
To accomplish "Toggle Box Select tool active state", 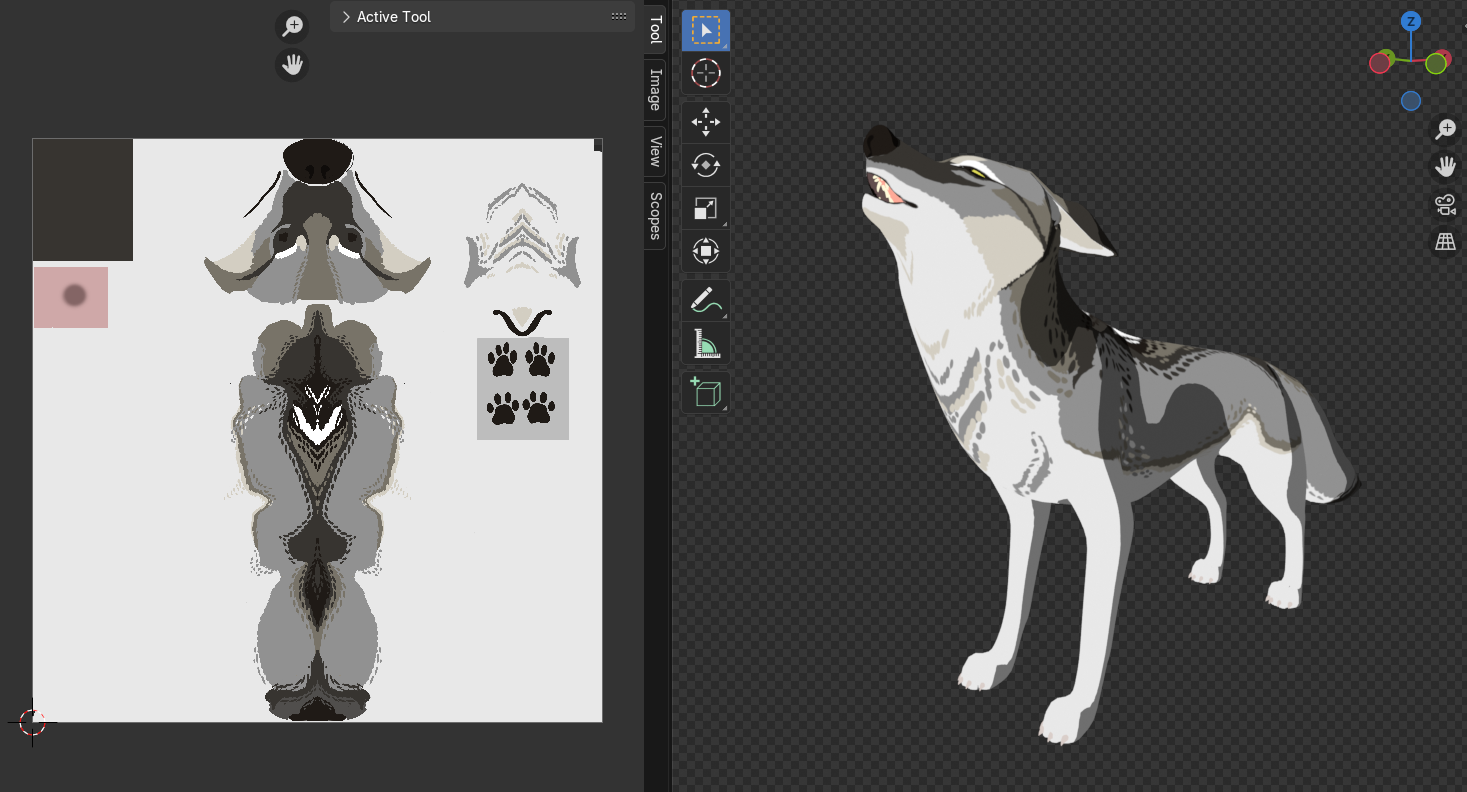I will click(706, 30).
